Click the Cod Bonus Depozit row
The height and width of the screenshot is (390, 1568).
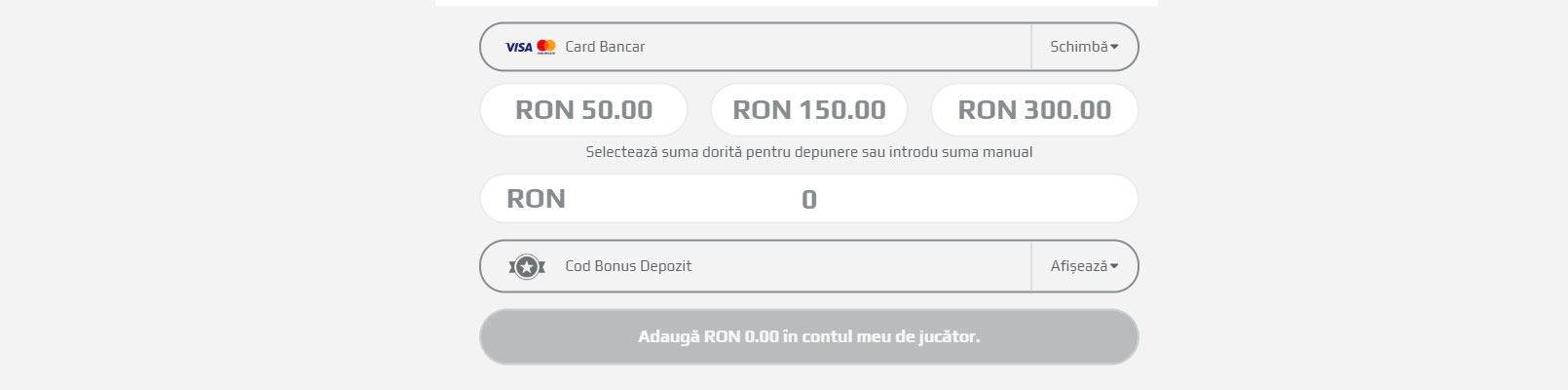coord(809,266)
